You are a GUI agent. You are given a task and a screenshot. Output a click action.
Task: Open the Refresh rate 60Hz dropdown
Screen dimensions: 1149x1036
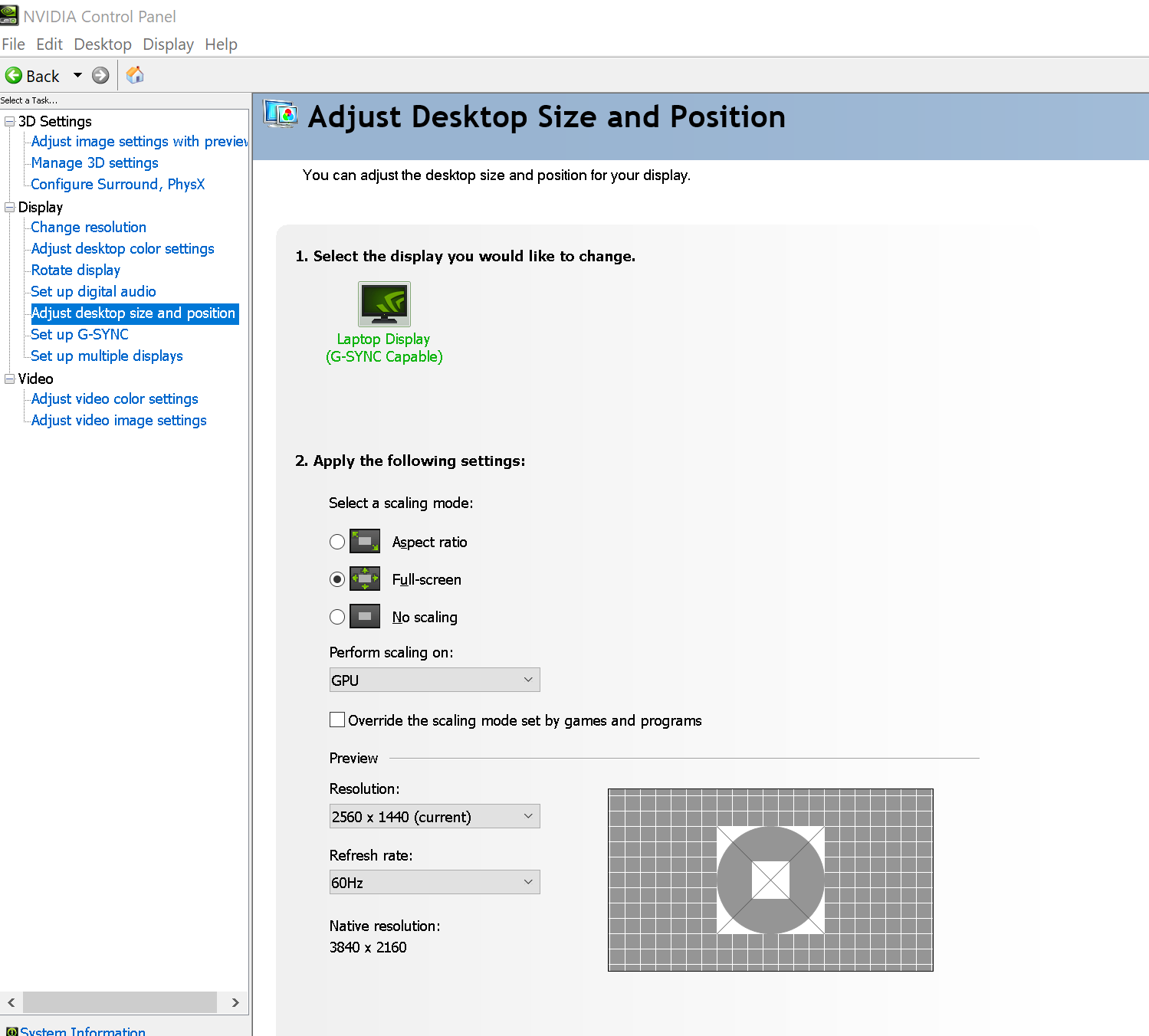pos(435,882)
